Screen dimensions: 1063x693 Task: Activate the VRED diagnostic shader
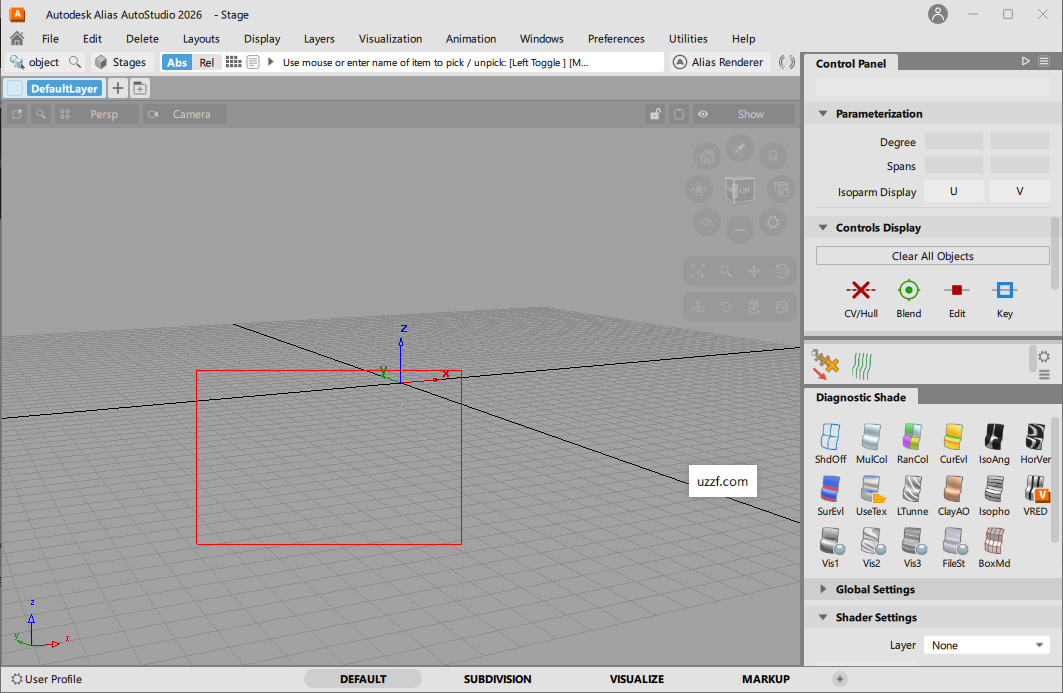1035,495
